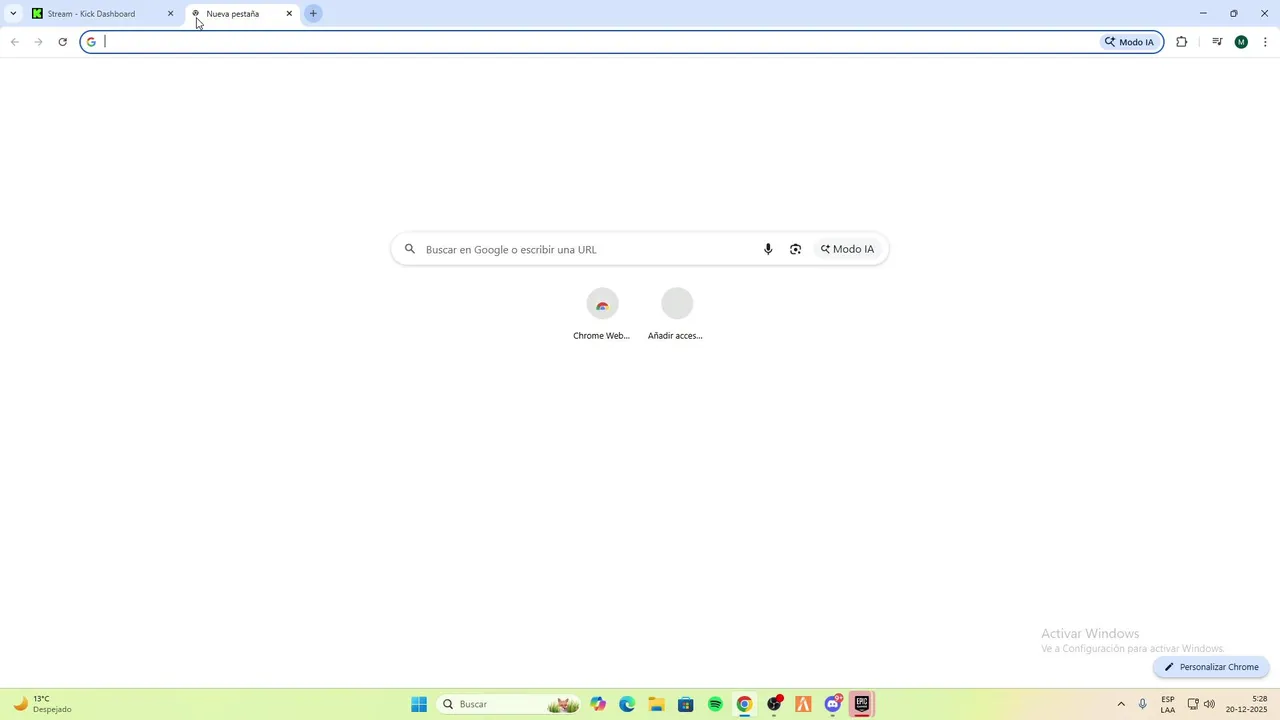Open the Chrome Web Store shortcut
Viewport: 1280px width, 720px height.
(x=602, y=315)
